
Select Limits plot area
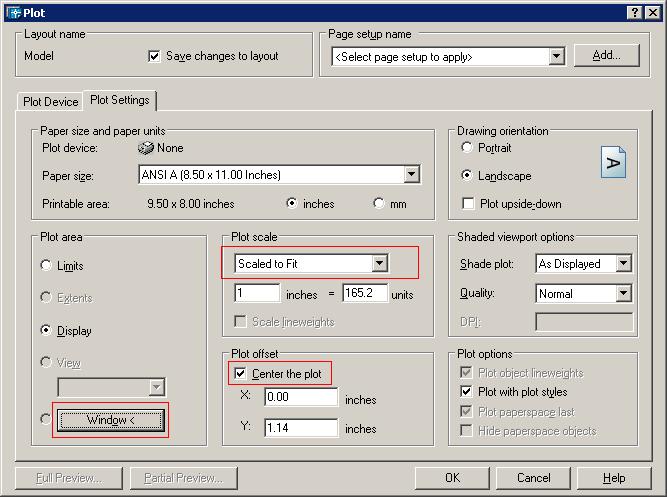[x=46, y=265]
